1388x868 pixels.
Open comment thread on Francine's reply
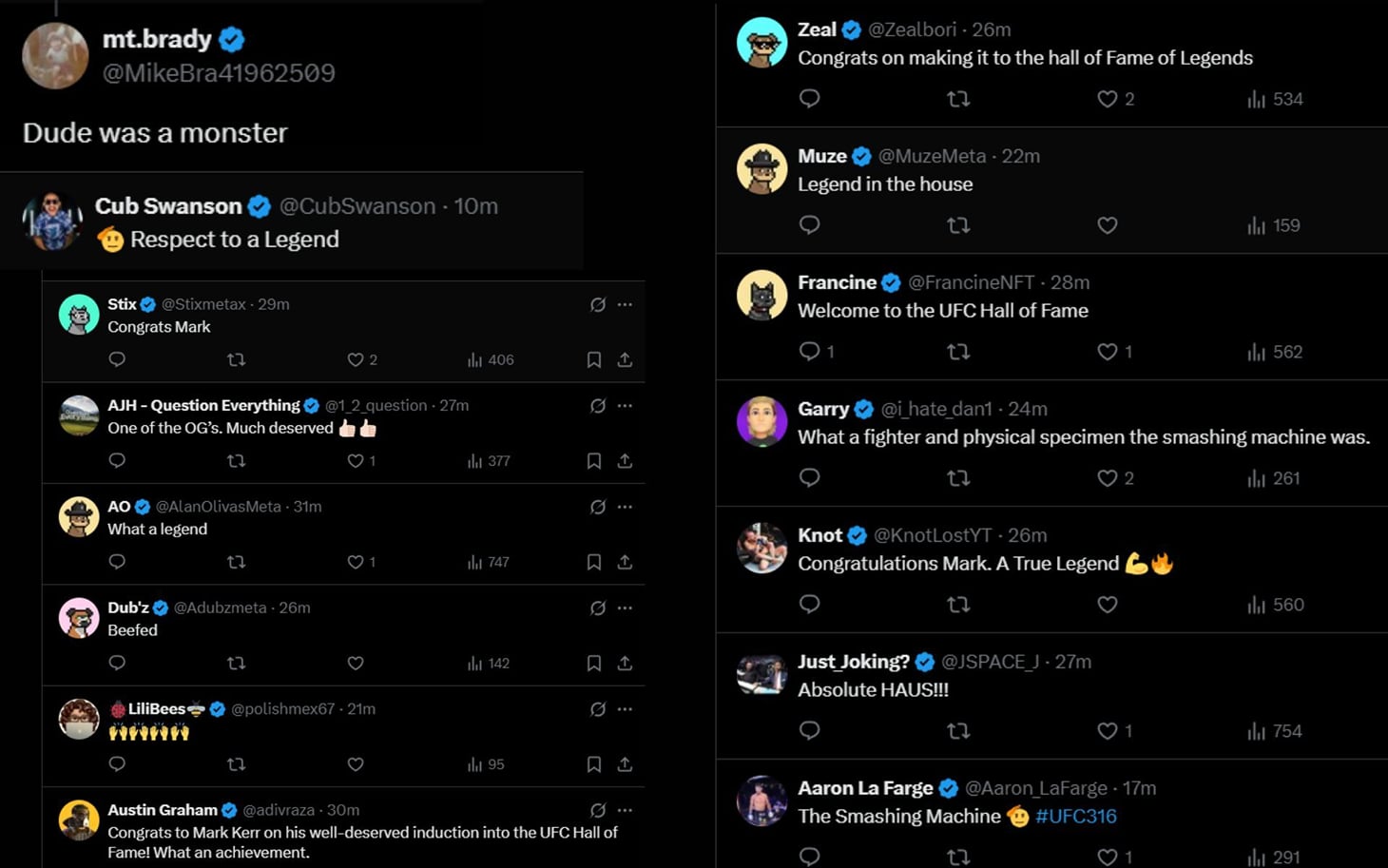809,352
